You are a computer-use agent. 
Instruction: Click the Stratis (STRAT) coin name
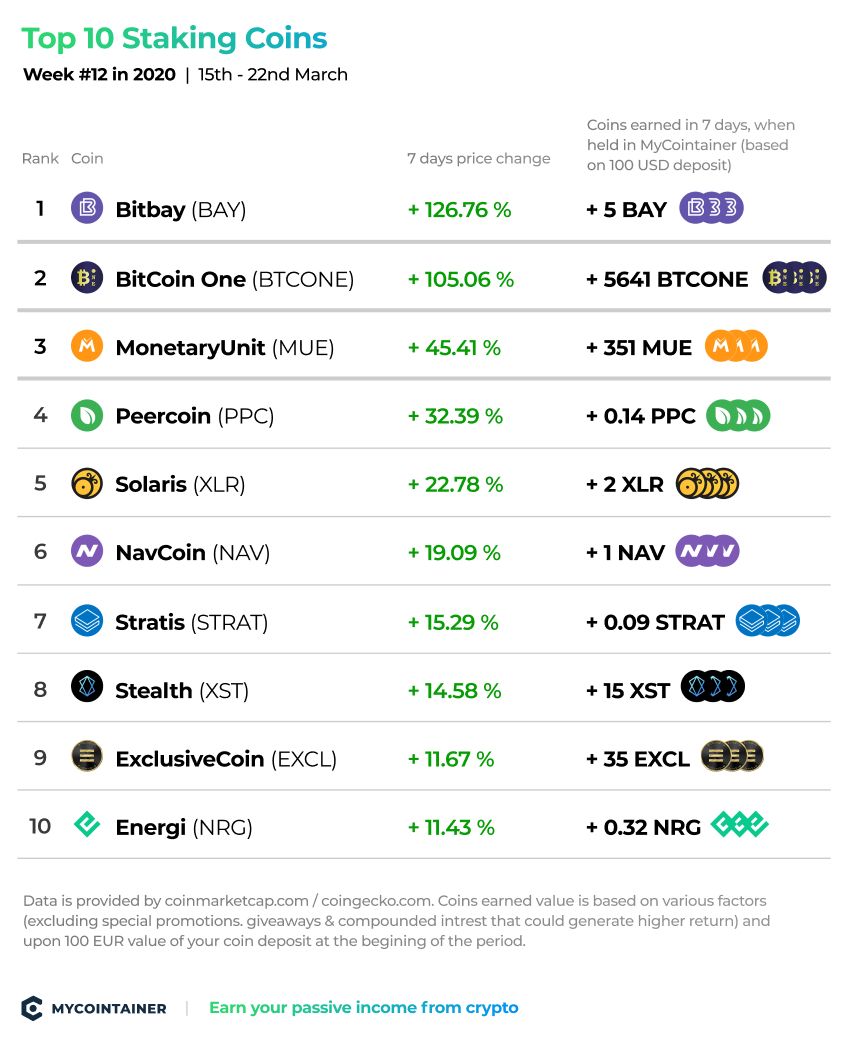tap(192, 622)
